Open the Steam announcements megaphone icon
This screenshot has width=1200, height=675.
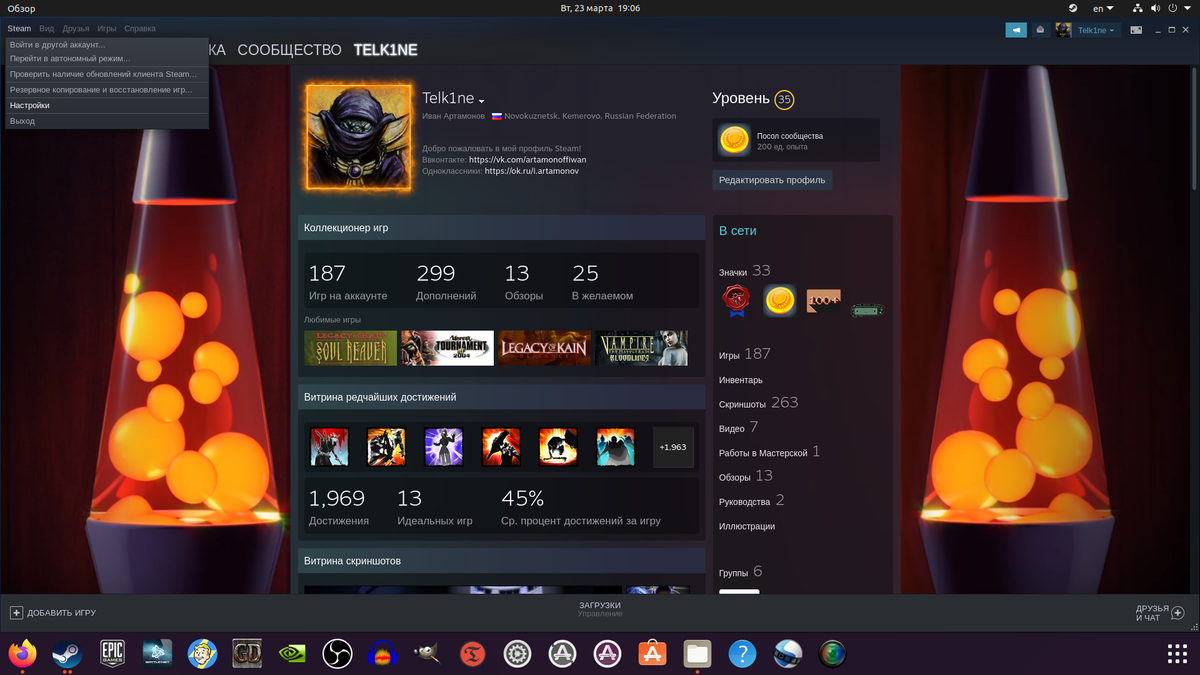[x=1016, y=30]
